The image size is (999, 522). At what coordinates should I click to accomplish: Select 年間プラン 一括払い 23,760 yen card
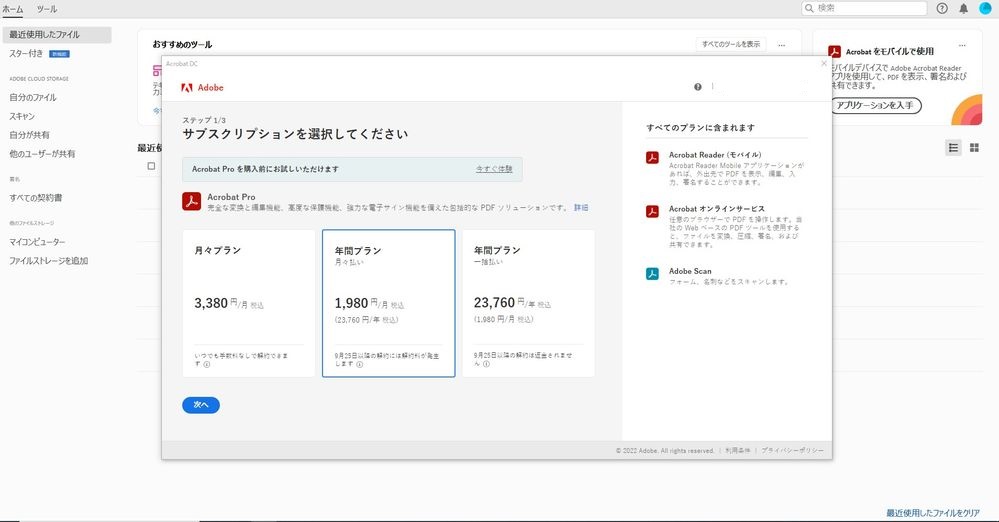[528, 303]
